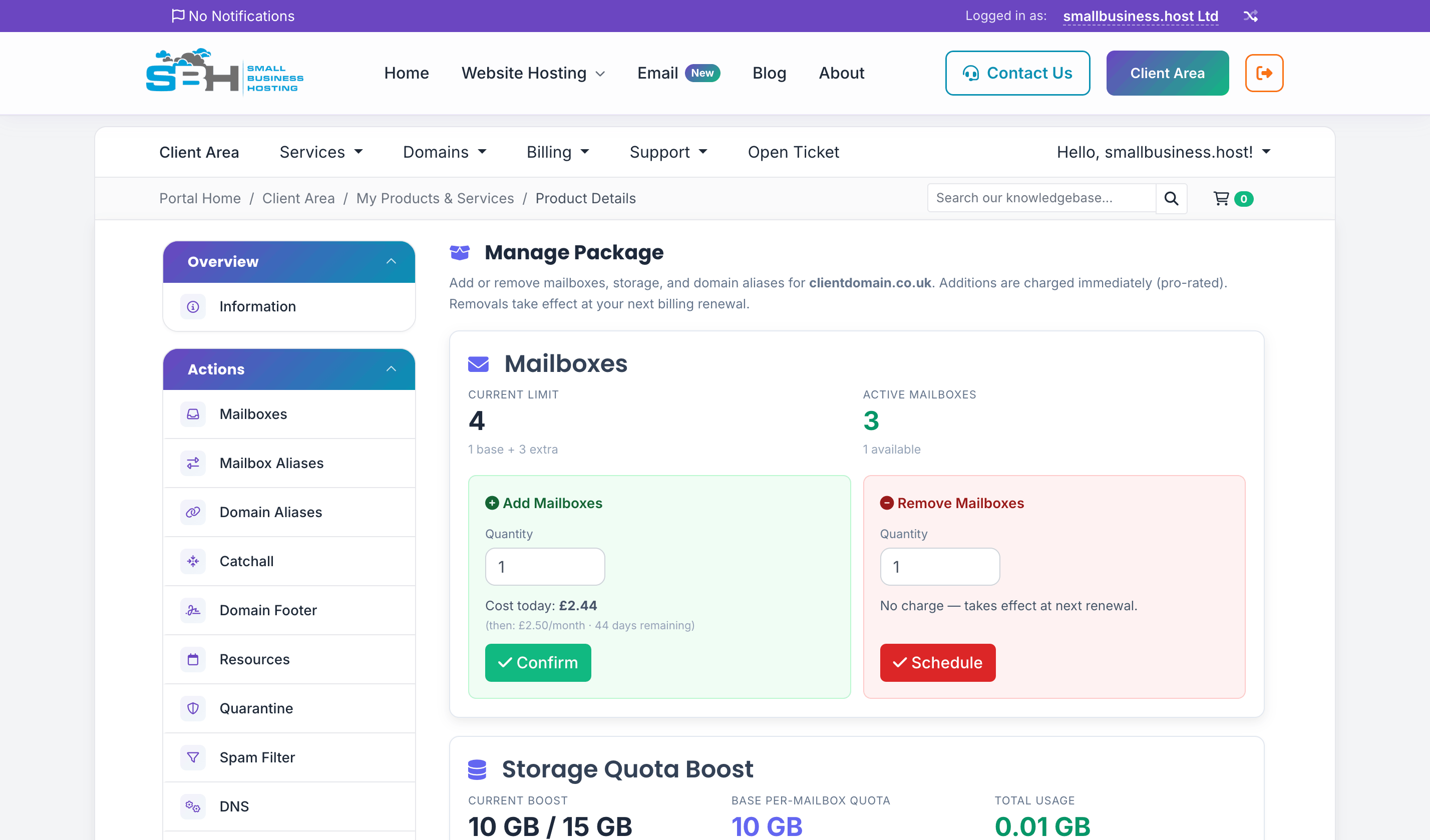Open the Hello, smallbusiness.host! user menu
This screenshot has height=840, width=1430.
pos(1163,152)
